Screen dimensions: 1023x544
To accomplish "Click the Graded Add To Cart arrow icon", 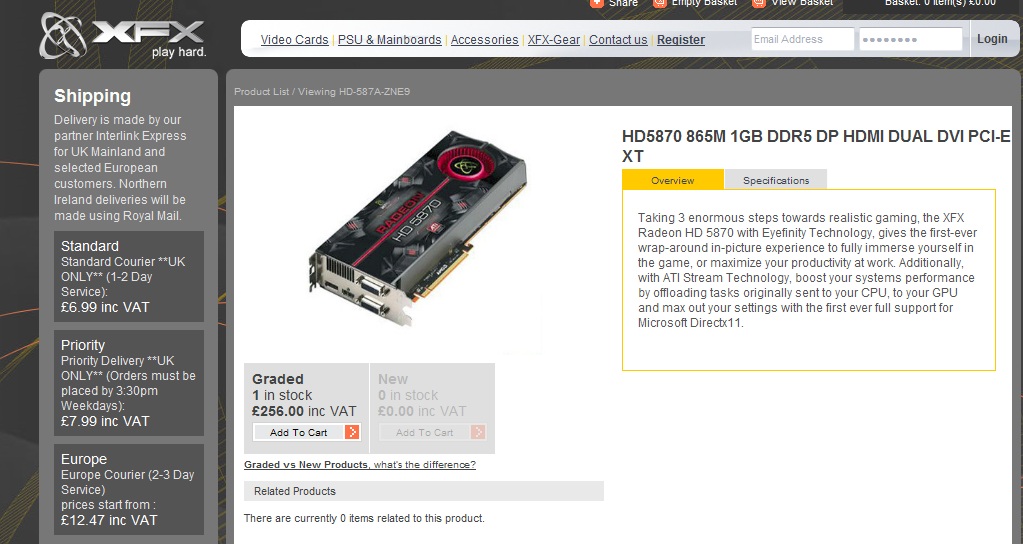I will click(x=352, y=432).
